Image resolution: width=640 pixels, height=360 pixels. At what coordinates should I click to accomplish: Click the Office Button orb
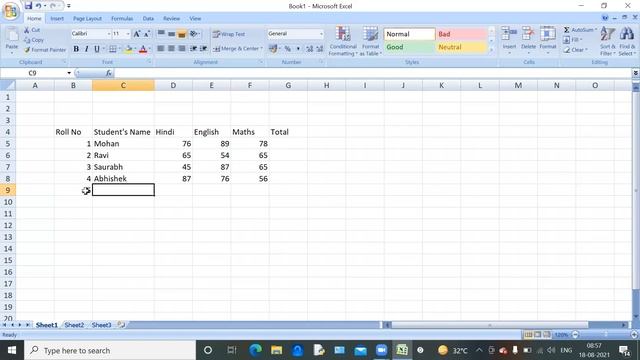click(11, 11)
